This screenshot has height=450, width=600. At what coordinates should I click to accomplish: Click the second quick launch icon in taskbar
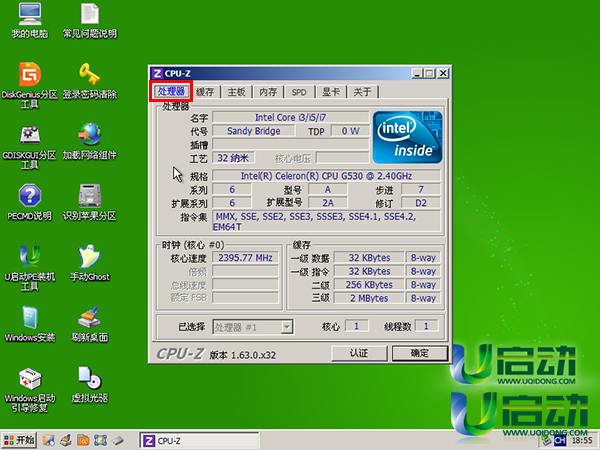click(66, 440)
